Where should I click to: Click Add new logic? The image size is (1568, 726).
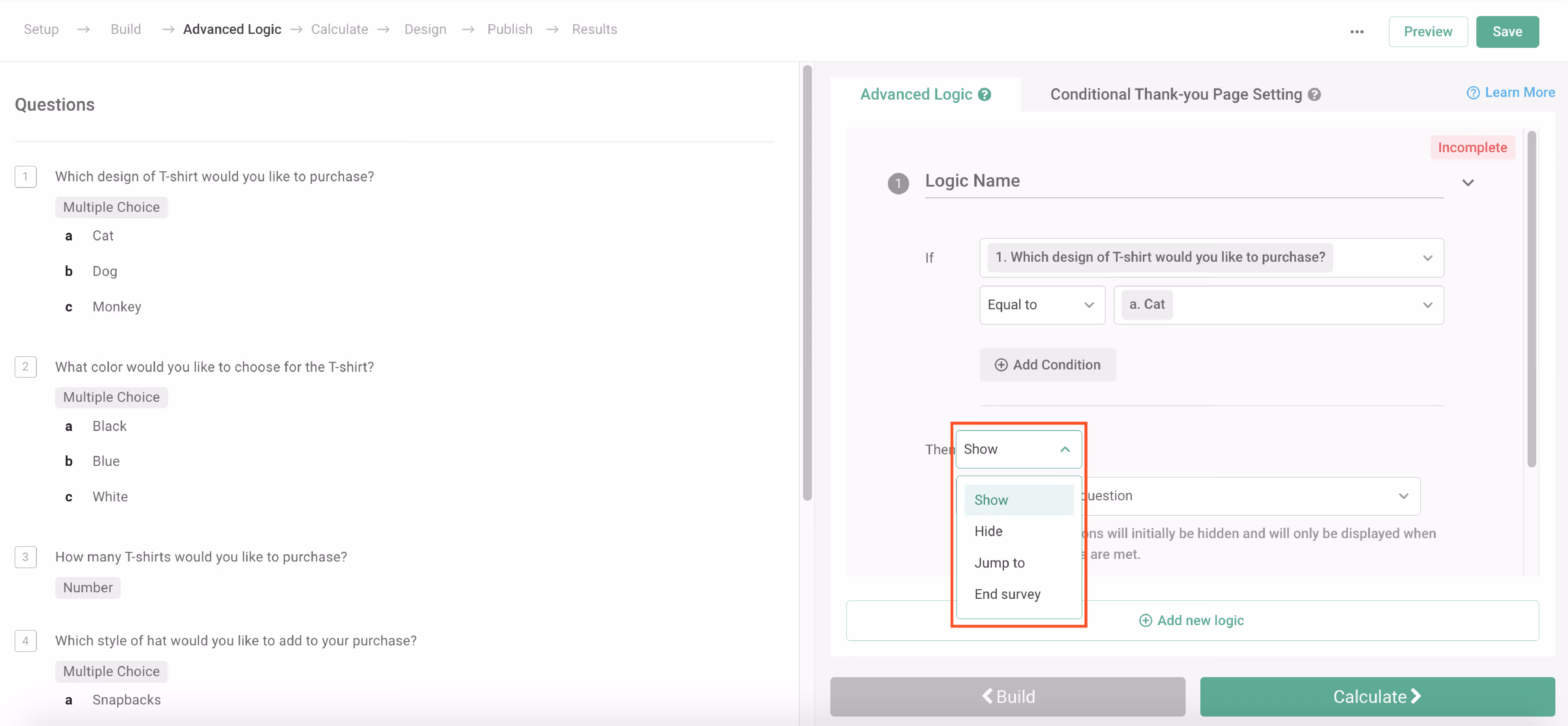click(1192, 620)
